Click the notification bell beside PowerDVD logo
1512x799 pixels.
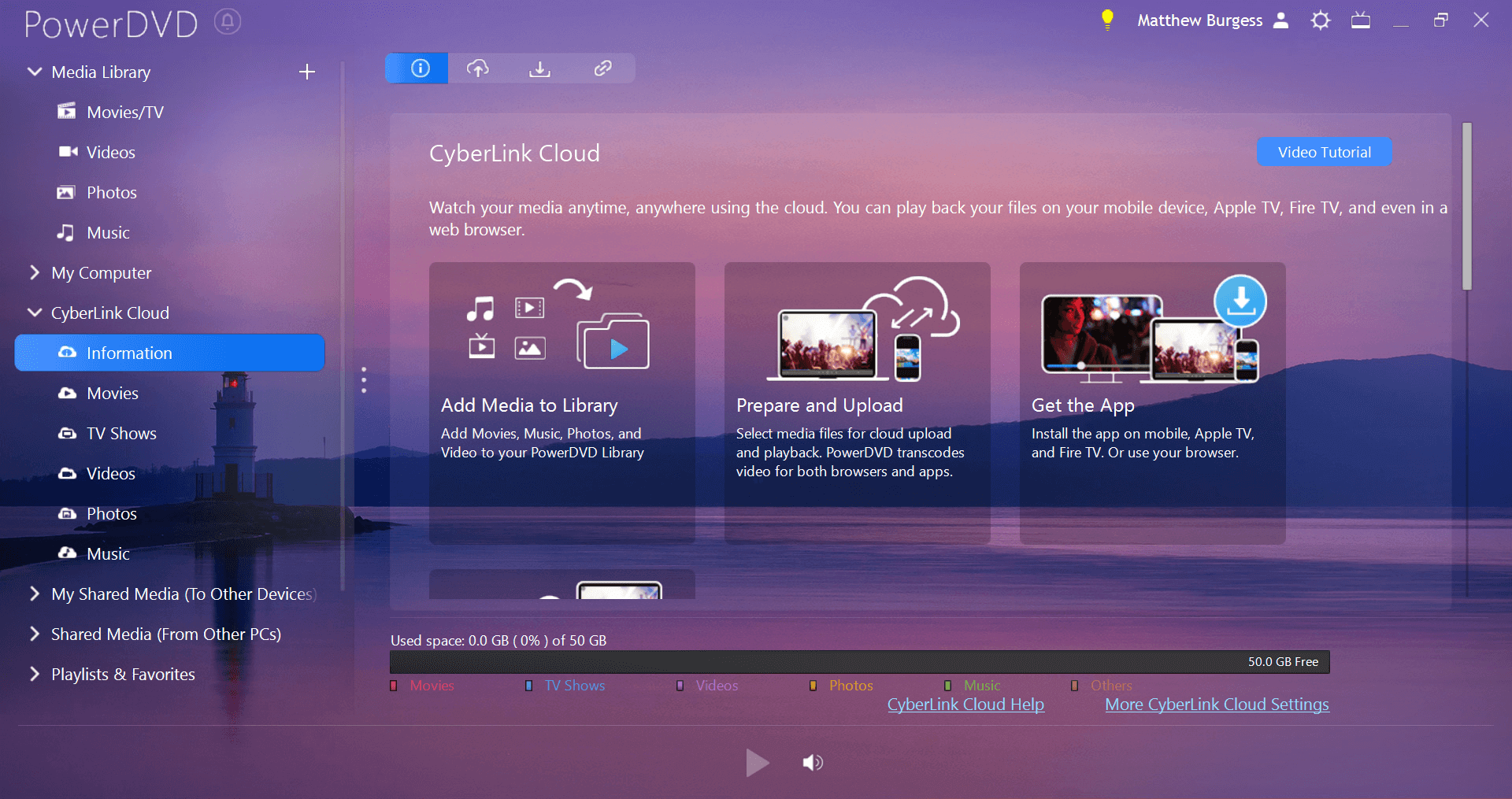coord(228,22)
